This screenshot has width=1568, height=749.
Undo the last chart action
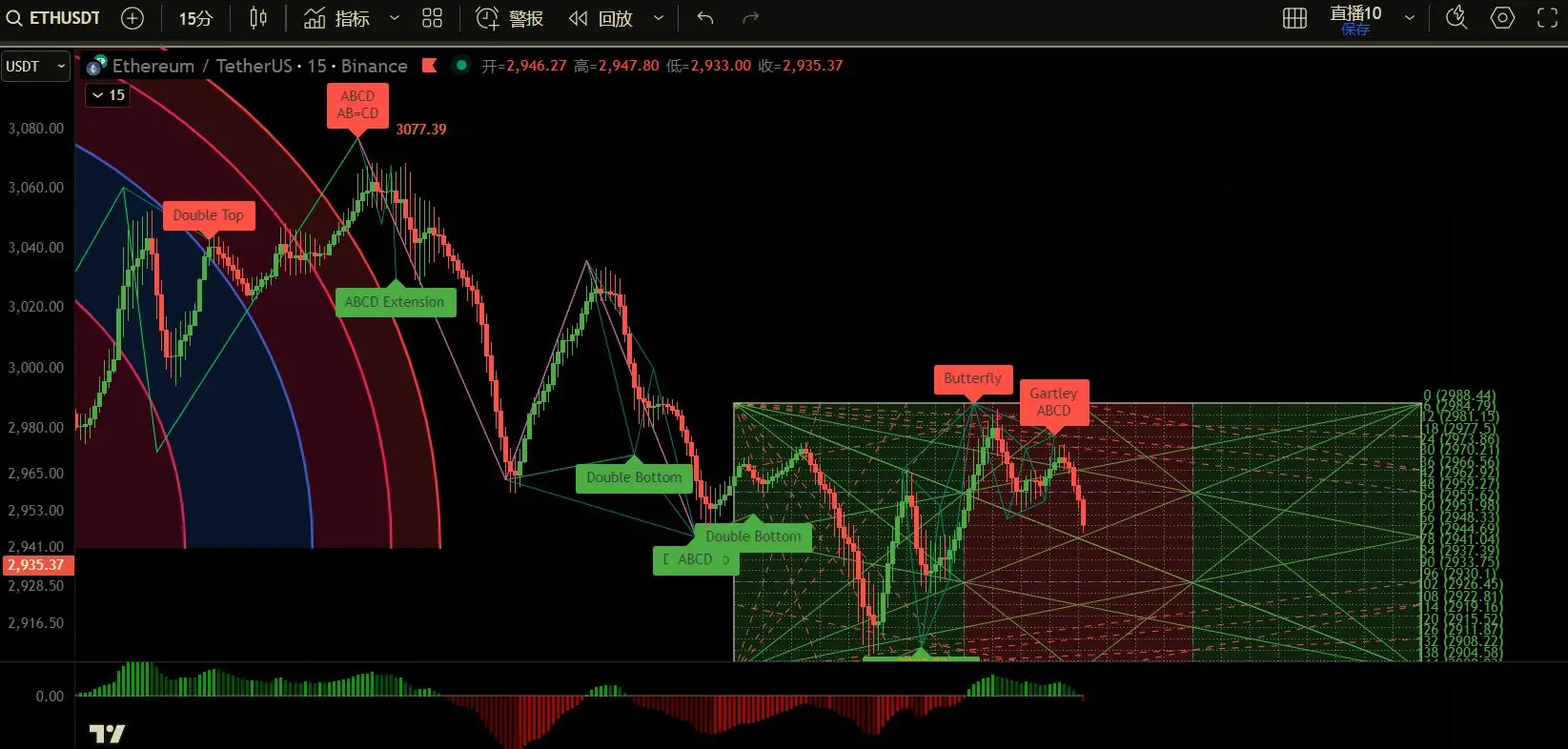coord(705,18)
